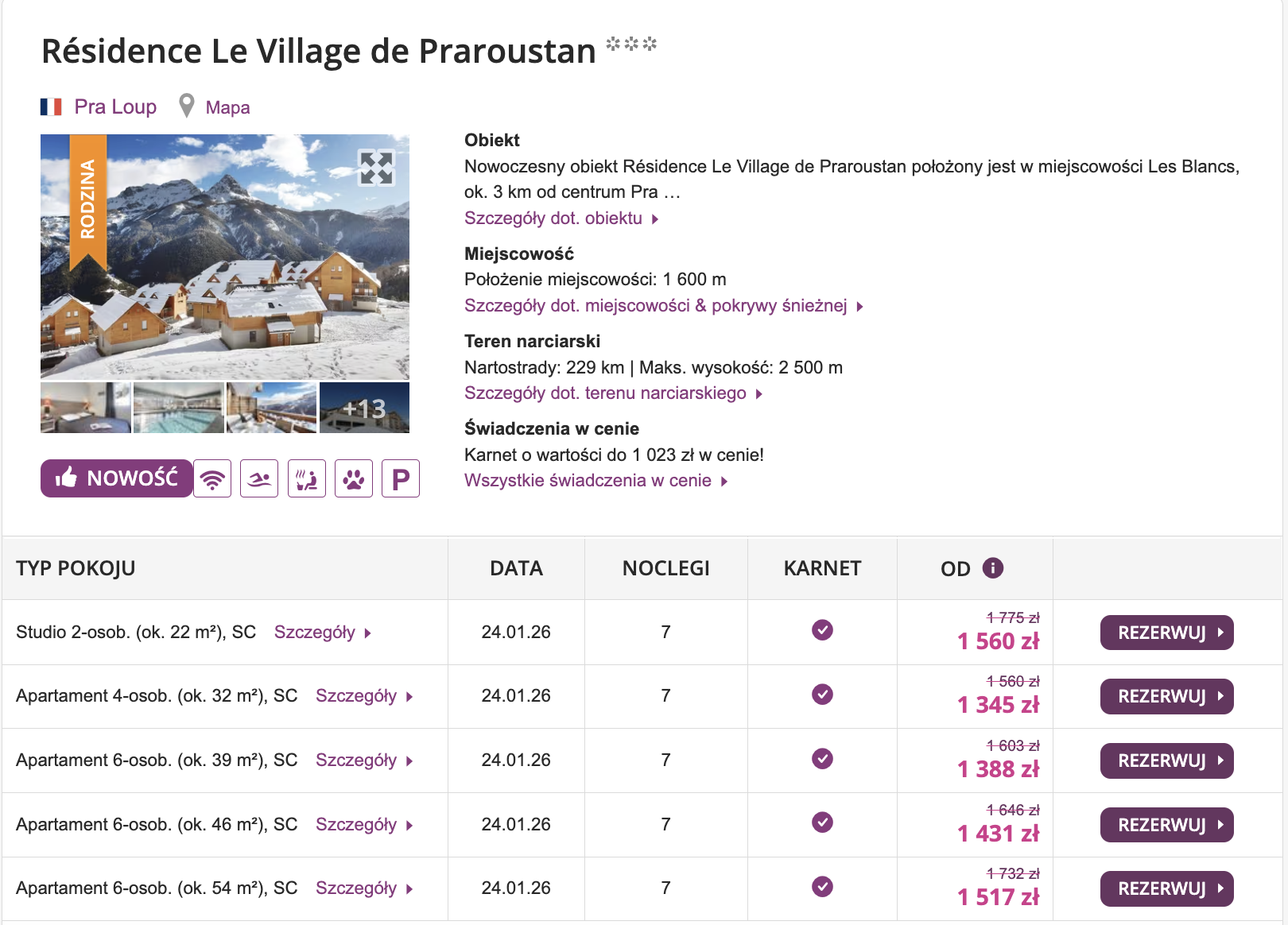Open the fullscreen expand icon on the hotel photo

coord(377,169)
